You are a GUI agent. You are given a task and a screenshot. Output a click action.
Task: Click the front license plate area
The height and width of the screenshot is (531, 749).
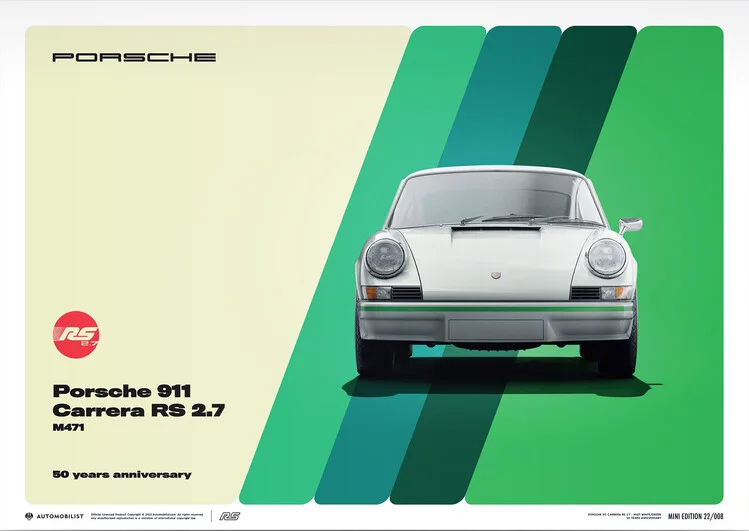pyautogui.click(x=495, y=330)
